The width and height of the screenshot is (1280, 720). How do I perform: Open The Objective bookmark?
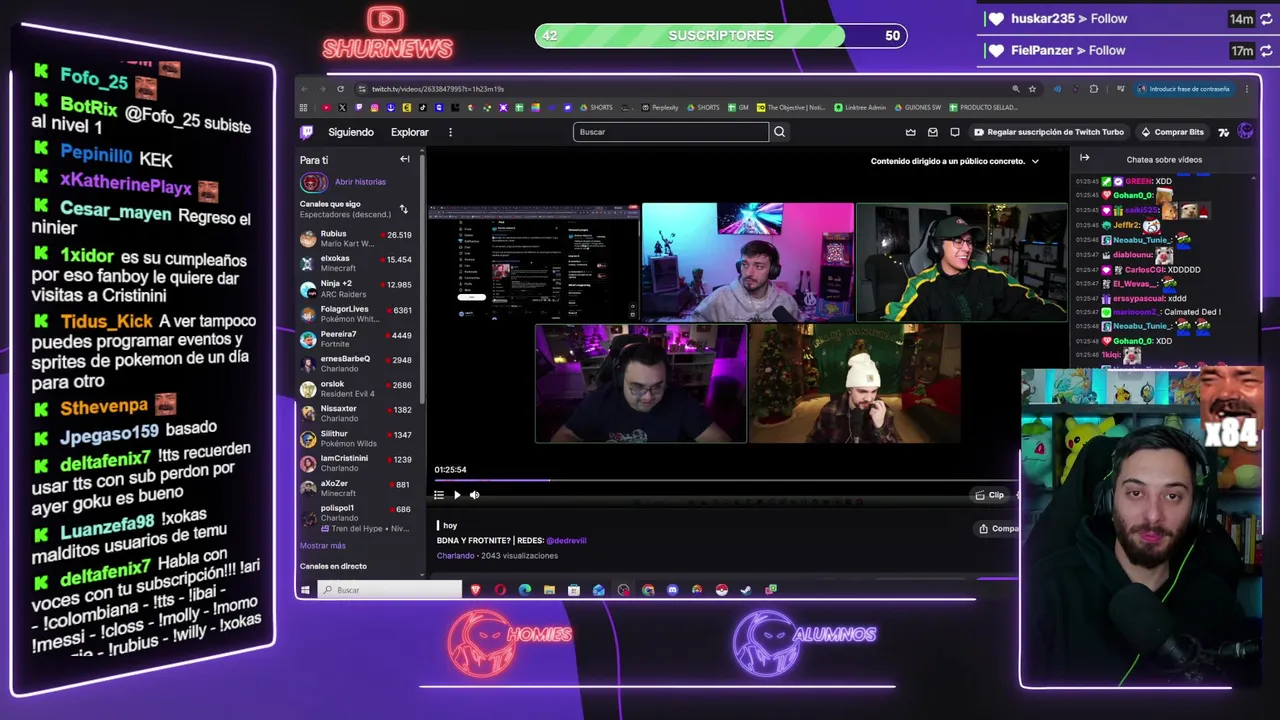[x=791, y=107]
